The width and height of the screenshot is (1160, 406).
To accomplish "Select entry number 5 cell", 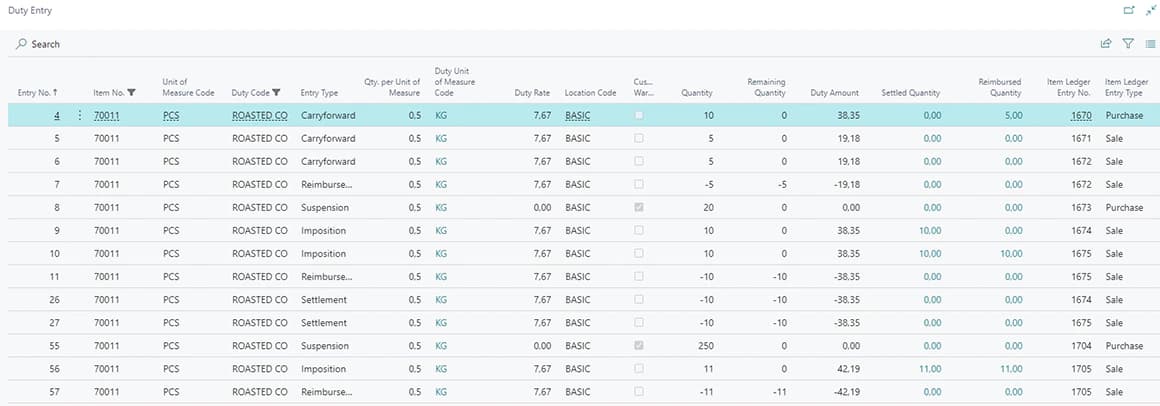I will pyautogui.click(x=57, y=138).
